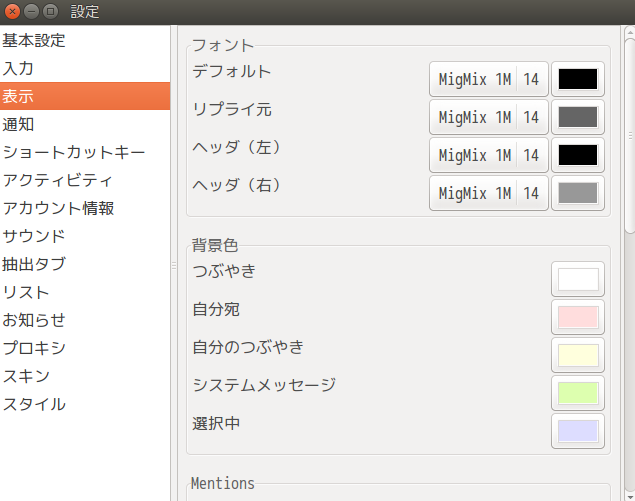Open スタイル settings page

click(x=85, y=403)
